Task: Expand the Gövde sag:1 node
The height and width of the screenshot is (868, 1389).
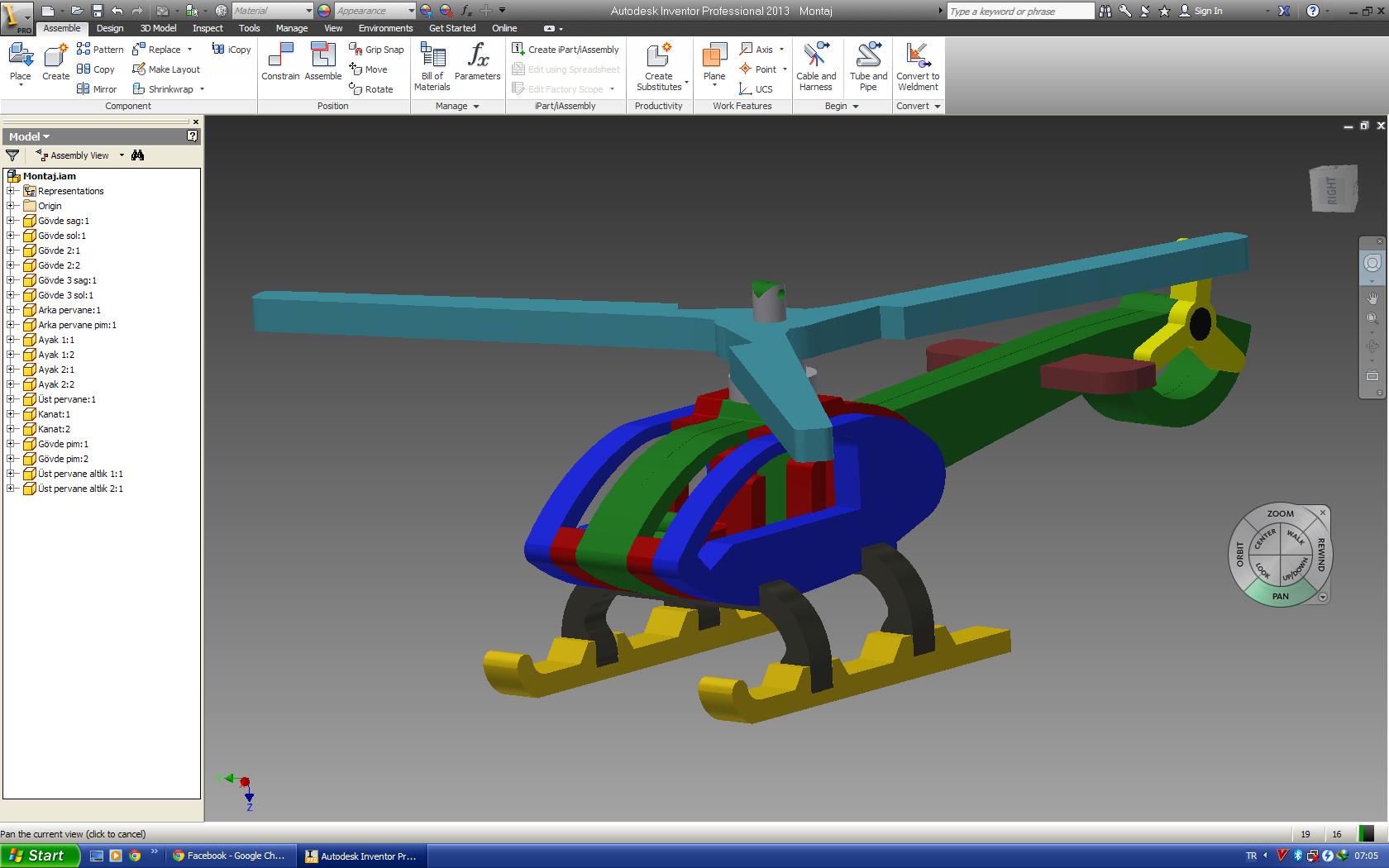Action: pyautogui.click(x=12, y=221)
